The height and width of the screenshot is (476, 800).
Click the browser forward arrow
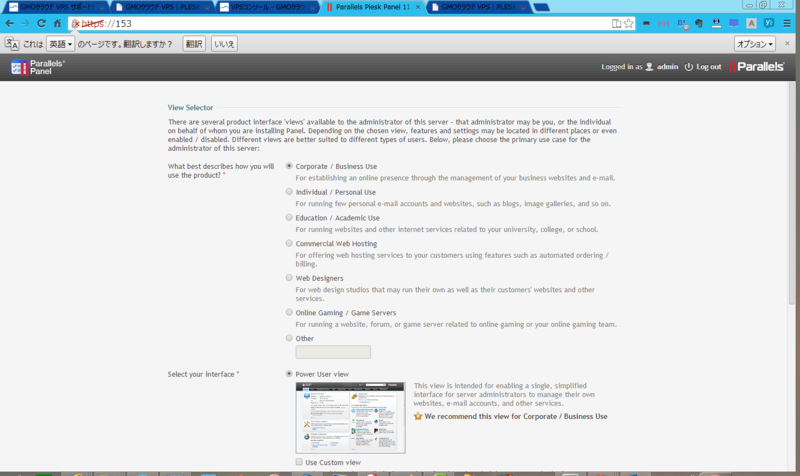coord(26,23)
